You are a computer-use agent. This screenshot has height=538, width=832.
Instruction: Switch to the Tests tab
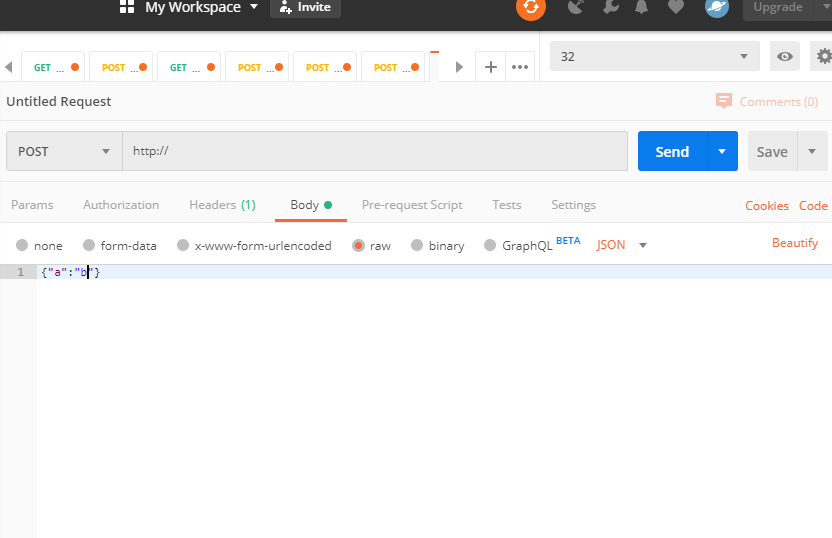pyautogui.click(x=507, y=205)
